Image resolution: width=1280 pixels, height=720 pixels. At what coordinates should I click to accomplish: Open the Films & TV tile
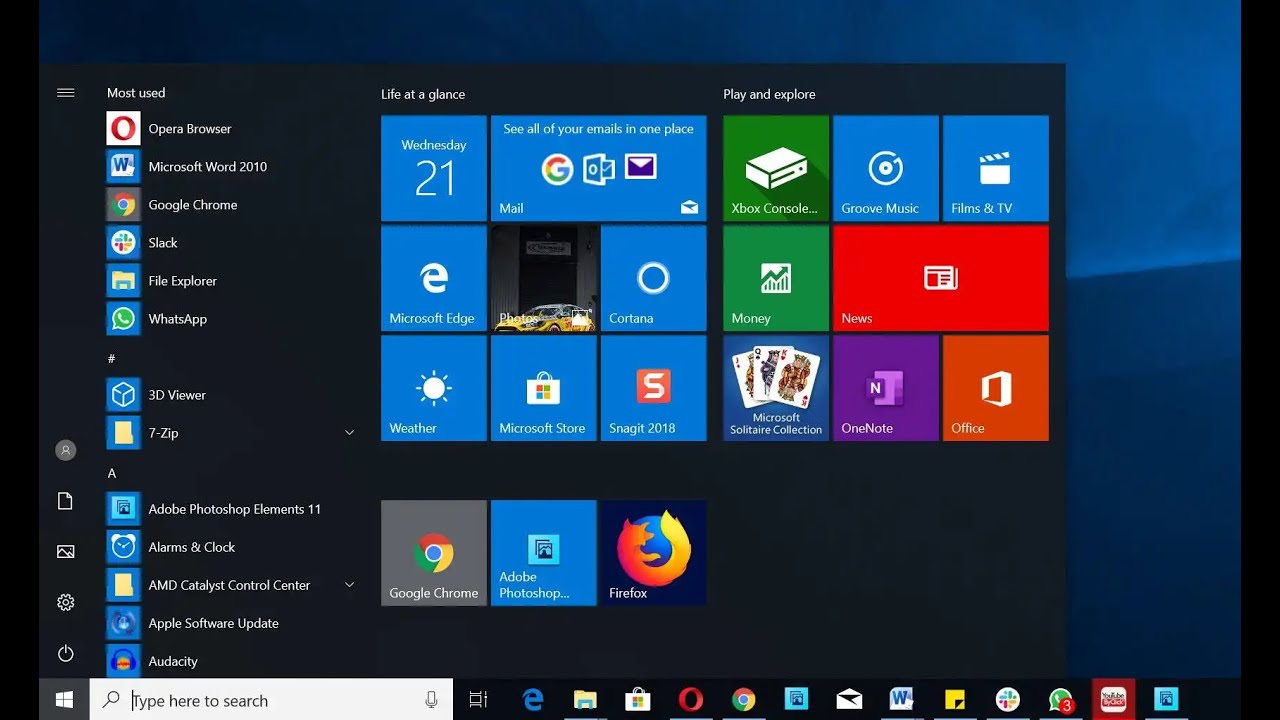[x=996, y=168]
